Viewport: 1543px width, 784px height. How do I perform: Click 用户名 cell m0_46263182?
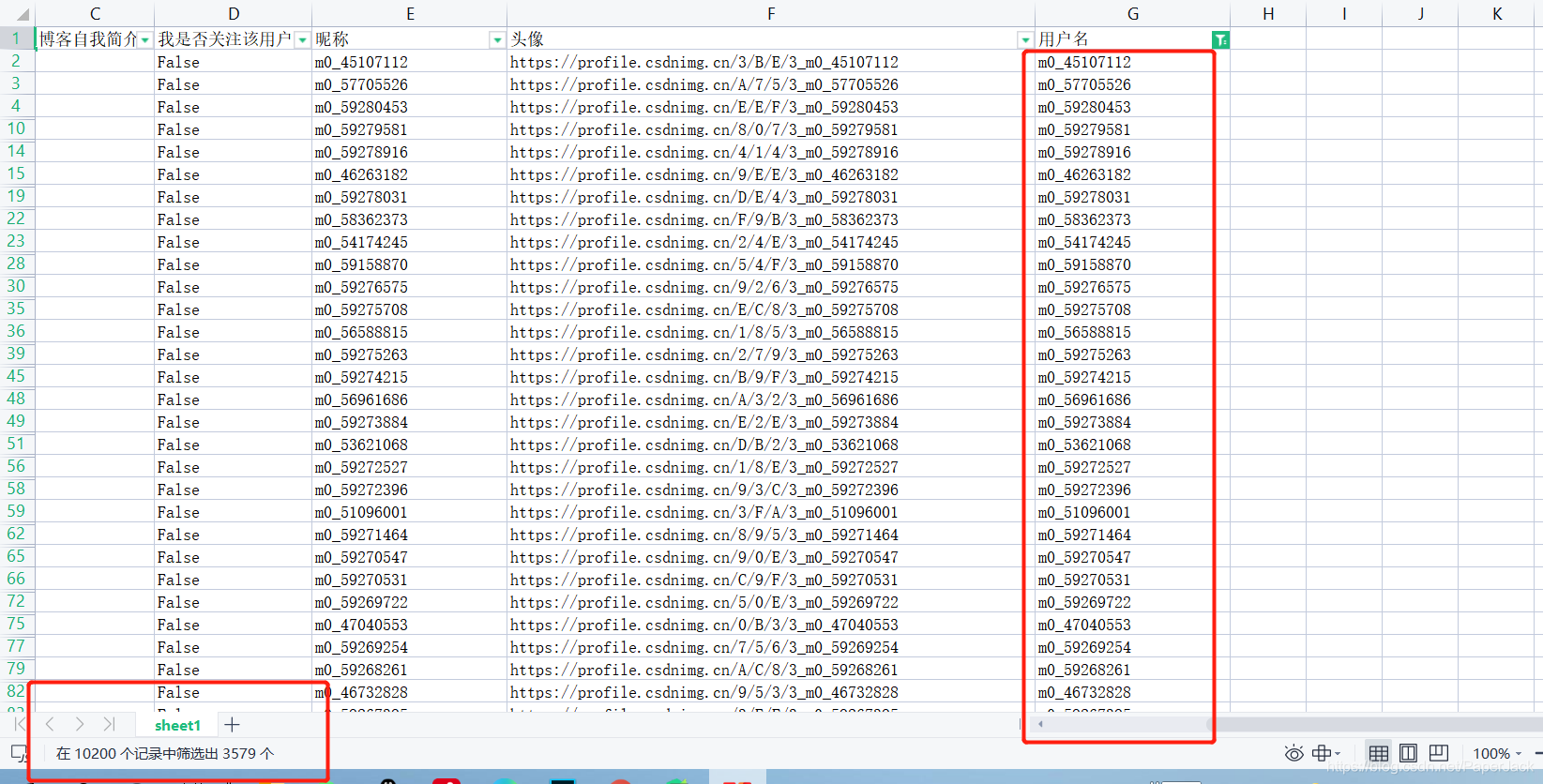[1132, 174]
